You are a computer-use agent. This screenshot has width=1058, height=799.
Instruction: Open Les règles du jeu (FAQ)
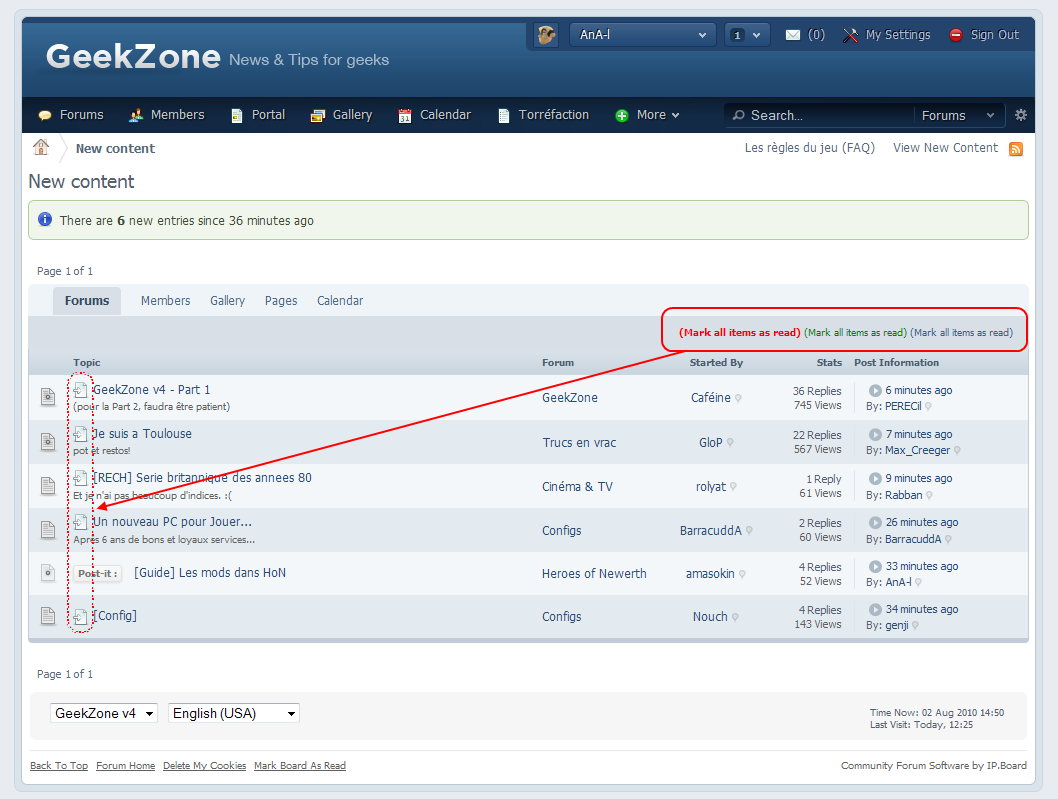tap(810, 148)
